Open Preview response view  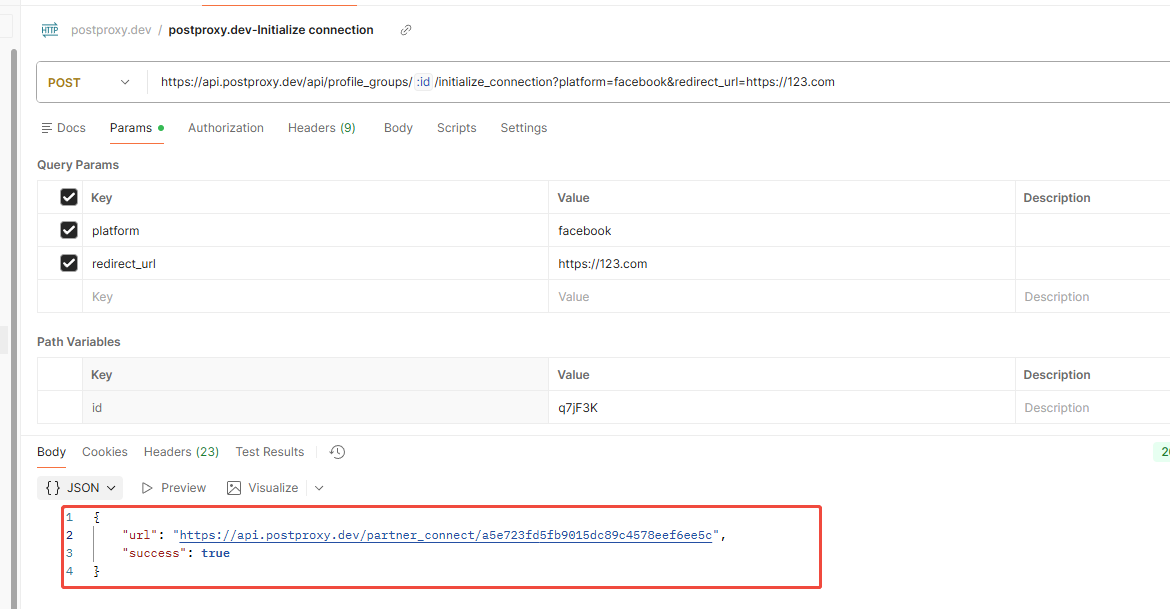coord(174,487)
